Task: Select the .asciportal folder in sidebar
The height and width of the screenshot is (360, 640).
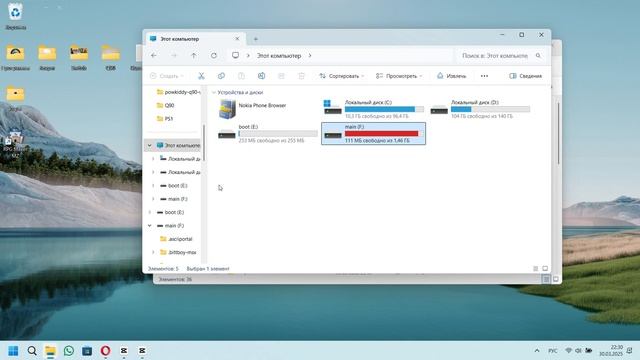Action: [176, 239]
